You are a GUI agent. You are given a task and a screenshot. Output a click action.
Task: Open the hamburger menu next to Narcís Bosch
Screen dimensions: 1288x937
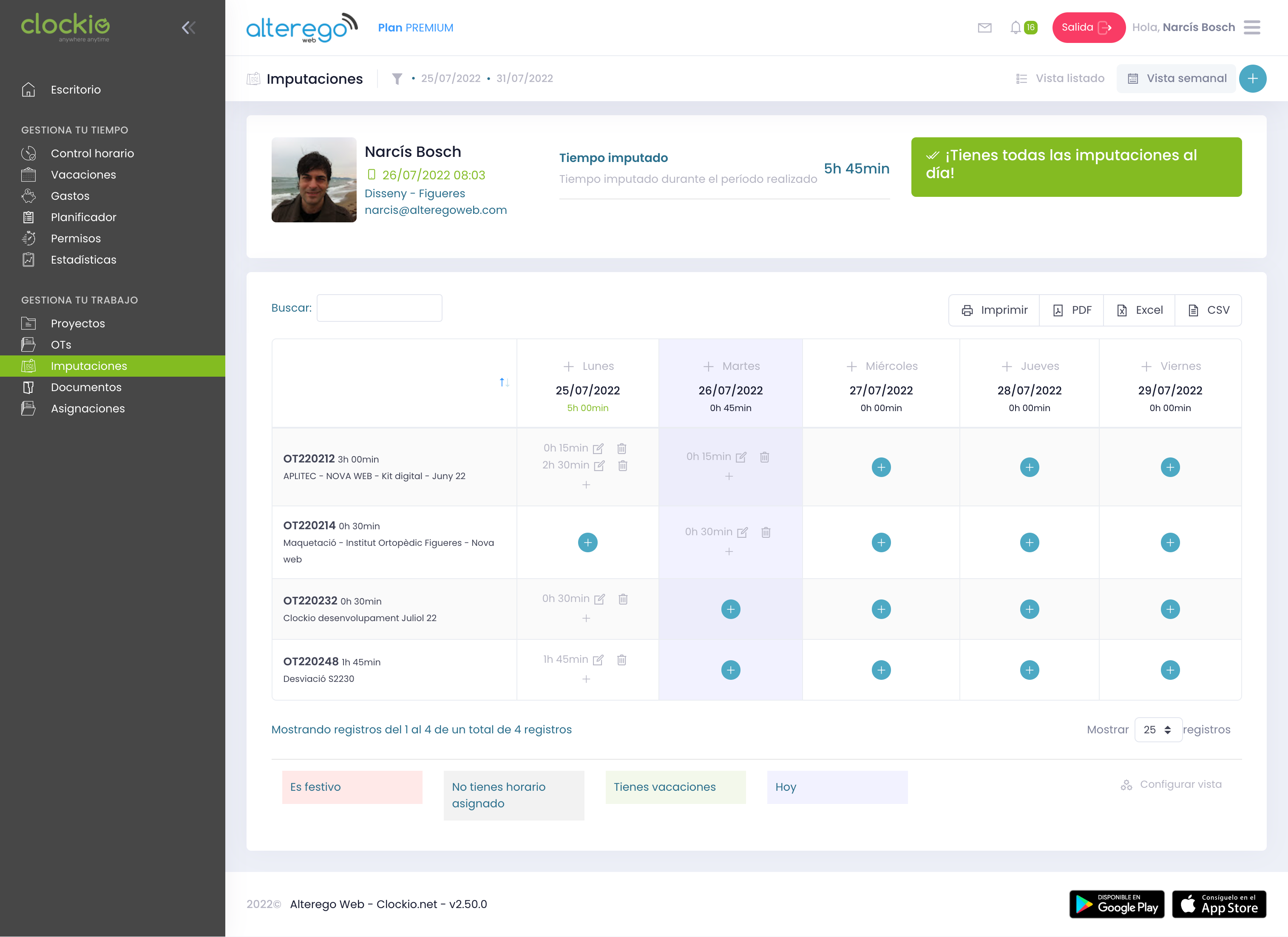pyautogui.click(x=1251, y=27)
